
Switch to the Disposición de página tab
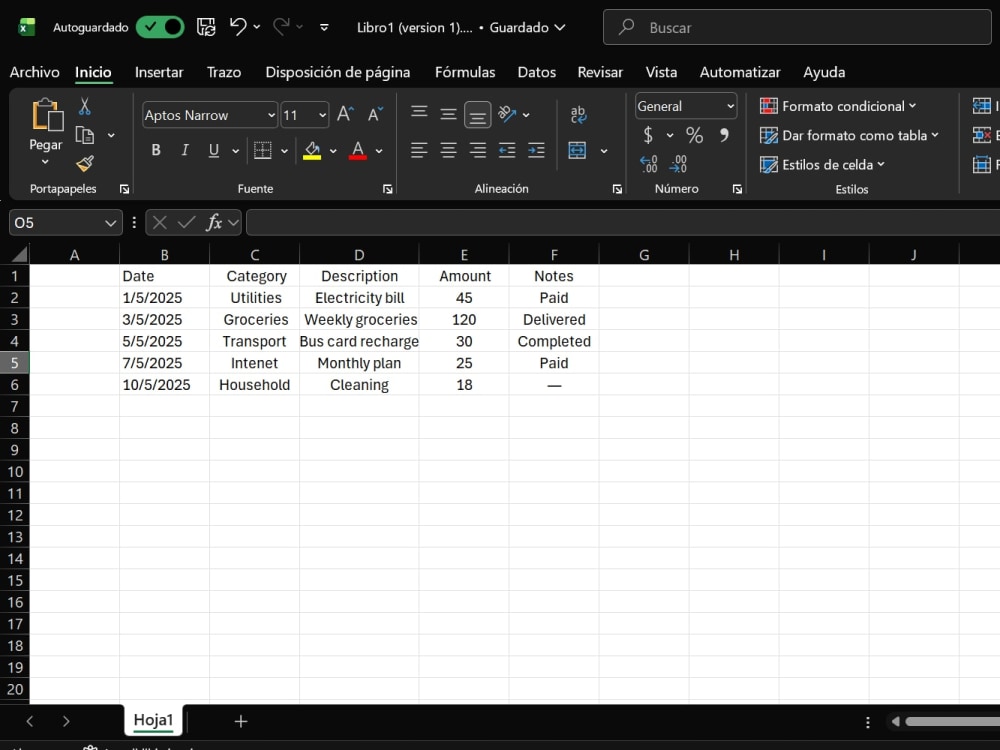tap(337, 72)
